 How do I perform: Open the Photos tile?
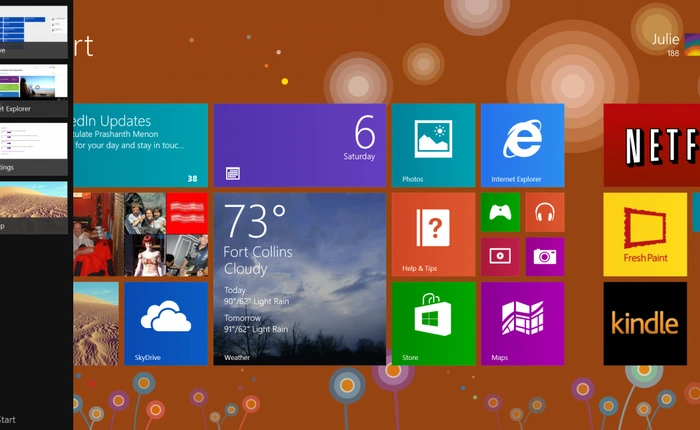(433, 145)
